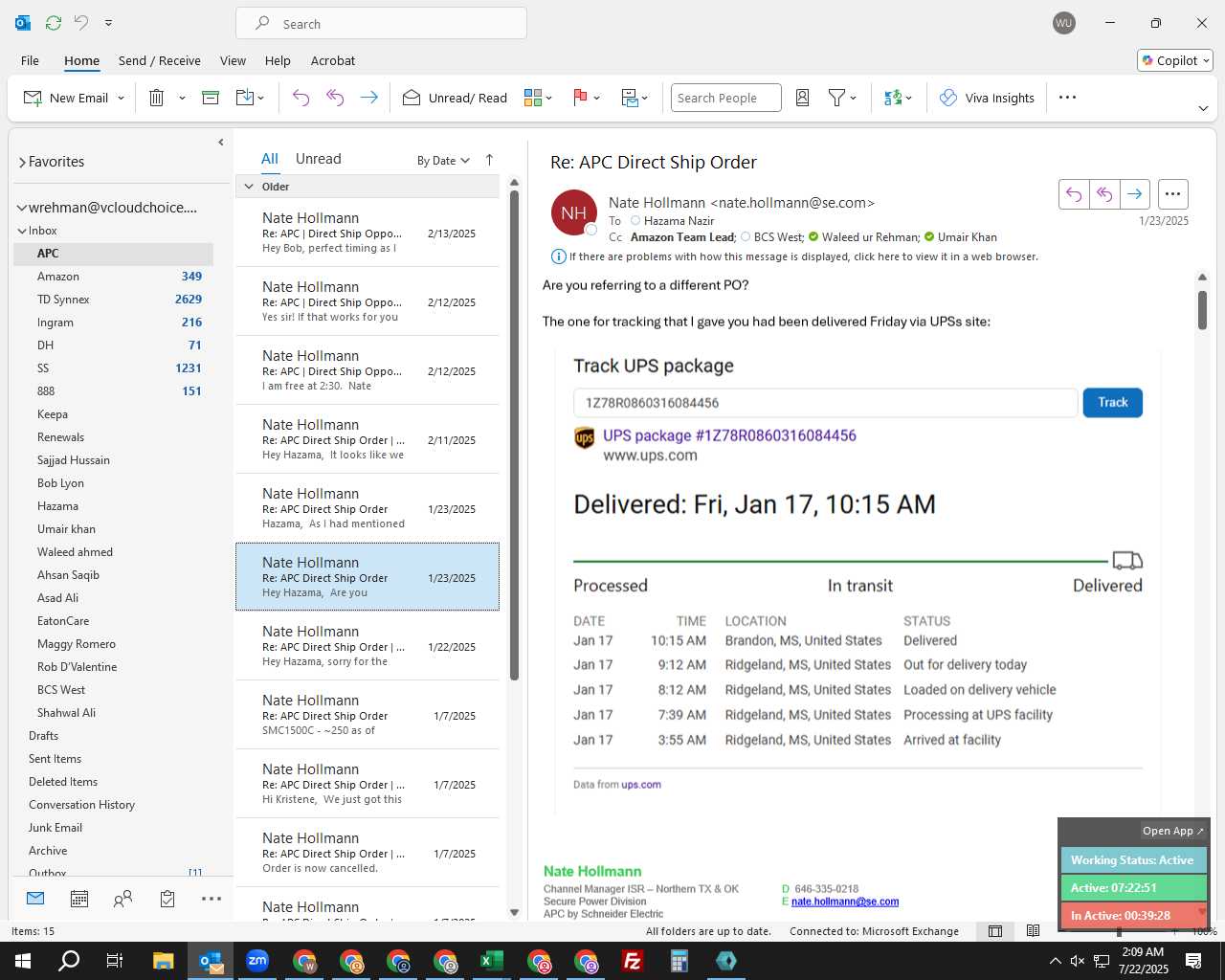The height and width of the screenshot is (980, 1225).
Task: Open the File menu
Action: point(30,60)
